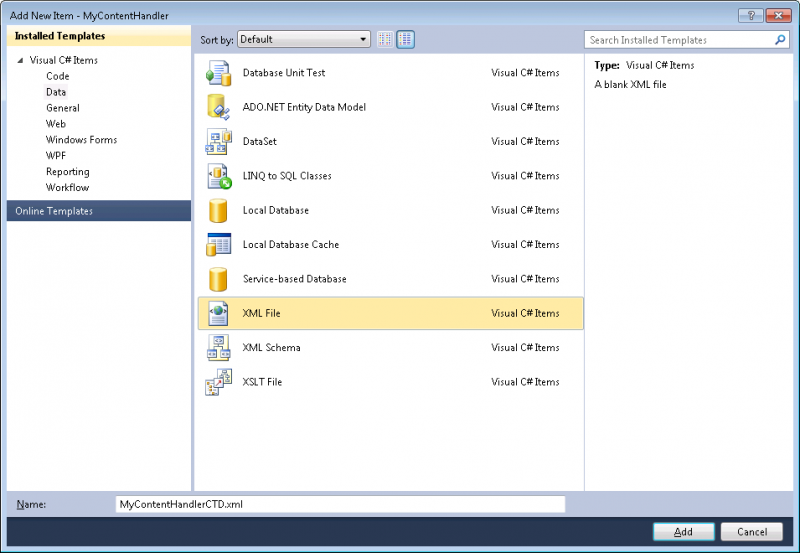The height and width of the screenshot is (553, 800).
Task: Select the XSLT File template label
Action: coord(262,382)
